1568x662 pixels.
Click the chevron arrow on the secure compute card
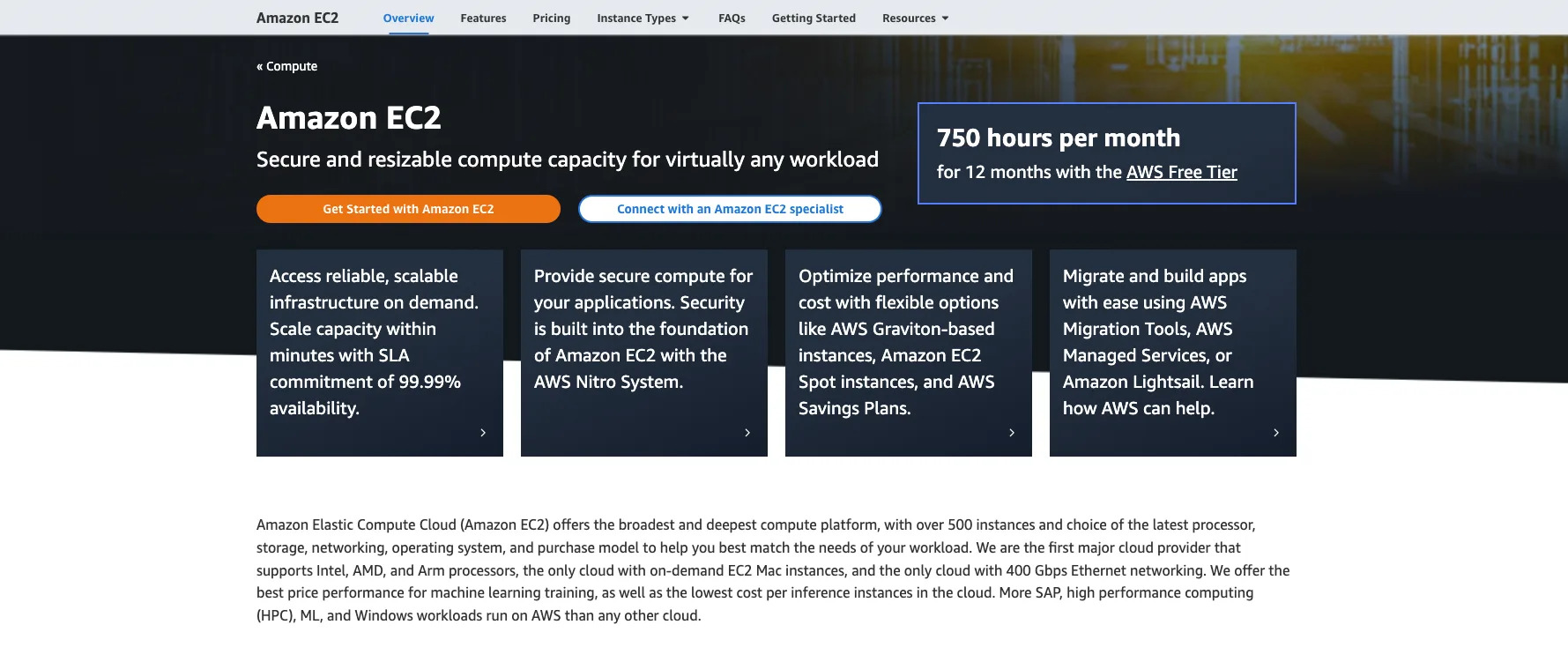[x=747, y=433]
